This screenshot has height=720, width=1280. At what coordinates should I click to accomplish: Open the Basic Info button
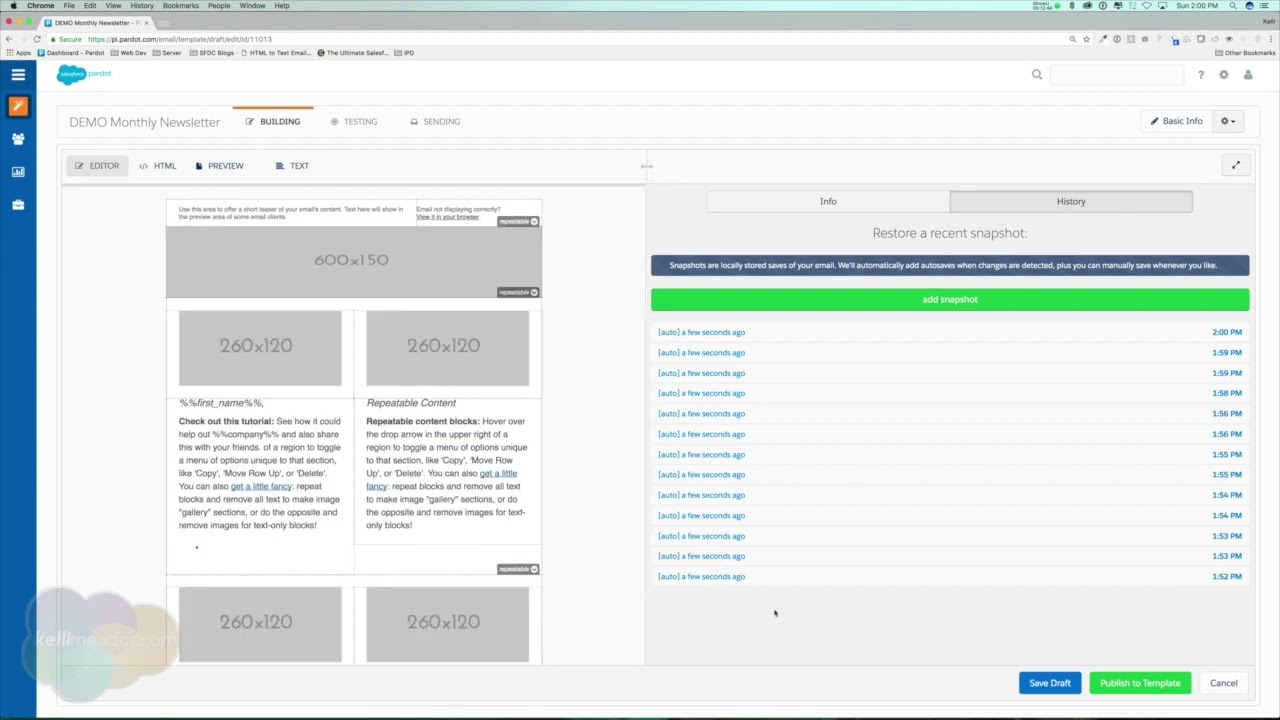pyautogui.click(x=1176, y=121)
